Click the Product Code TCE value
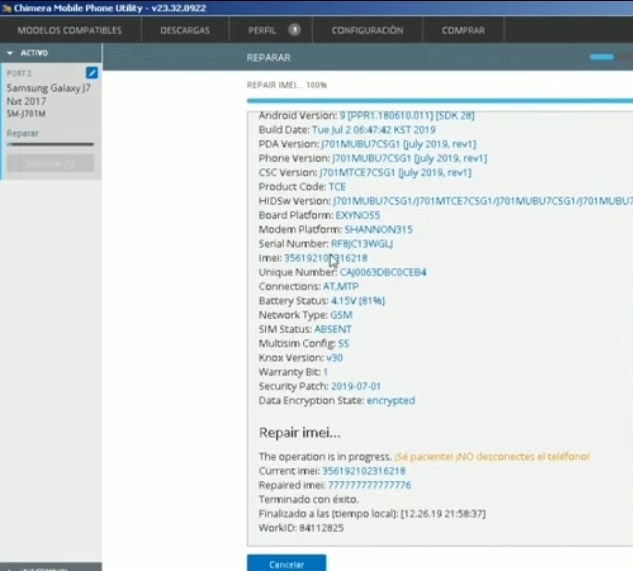633x571 pixels. [x=337, y=187]
